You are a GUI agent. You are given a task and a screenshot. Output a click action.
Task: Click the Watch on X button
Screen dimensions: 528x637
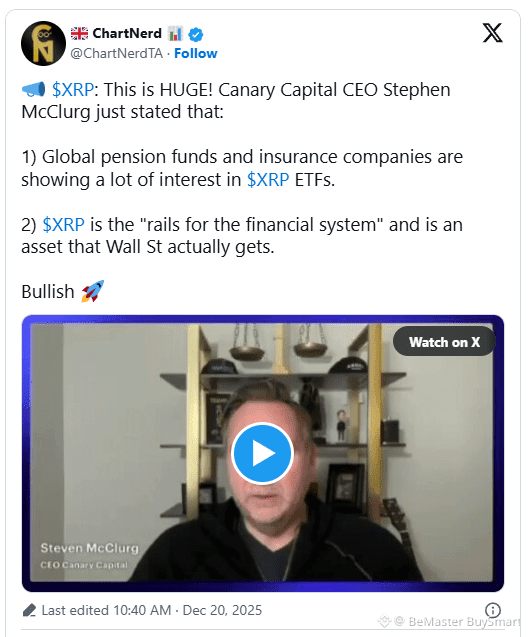(444, 342)
